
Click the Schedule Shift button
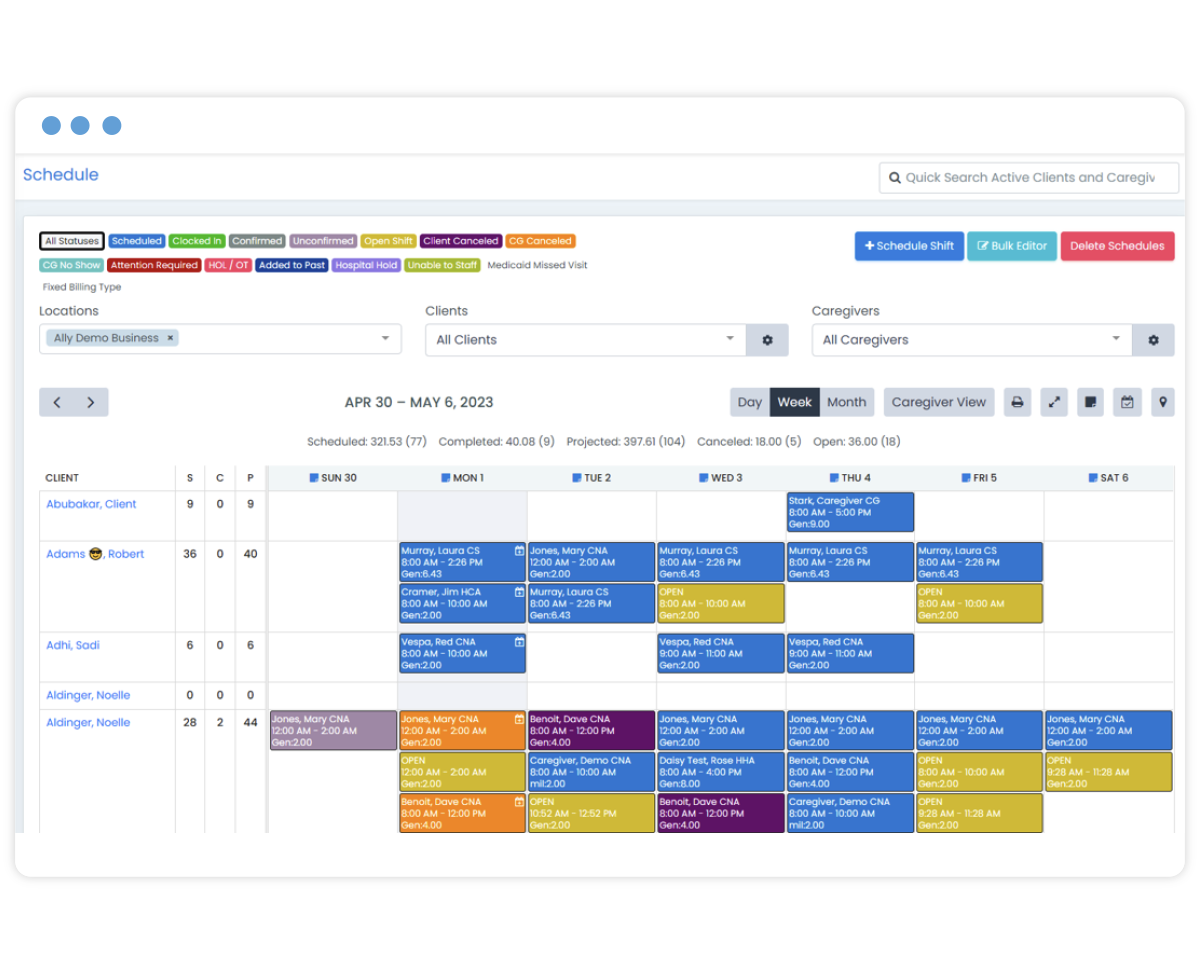tap(909, 246)
